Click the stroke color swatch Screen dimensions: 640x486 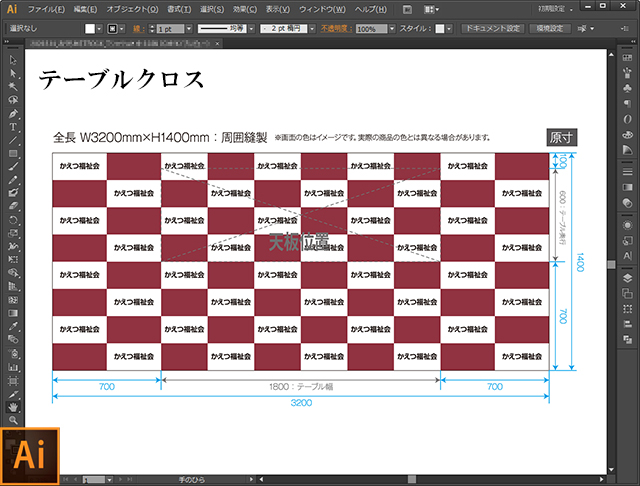coord(112,29)
